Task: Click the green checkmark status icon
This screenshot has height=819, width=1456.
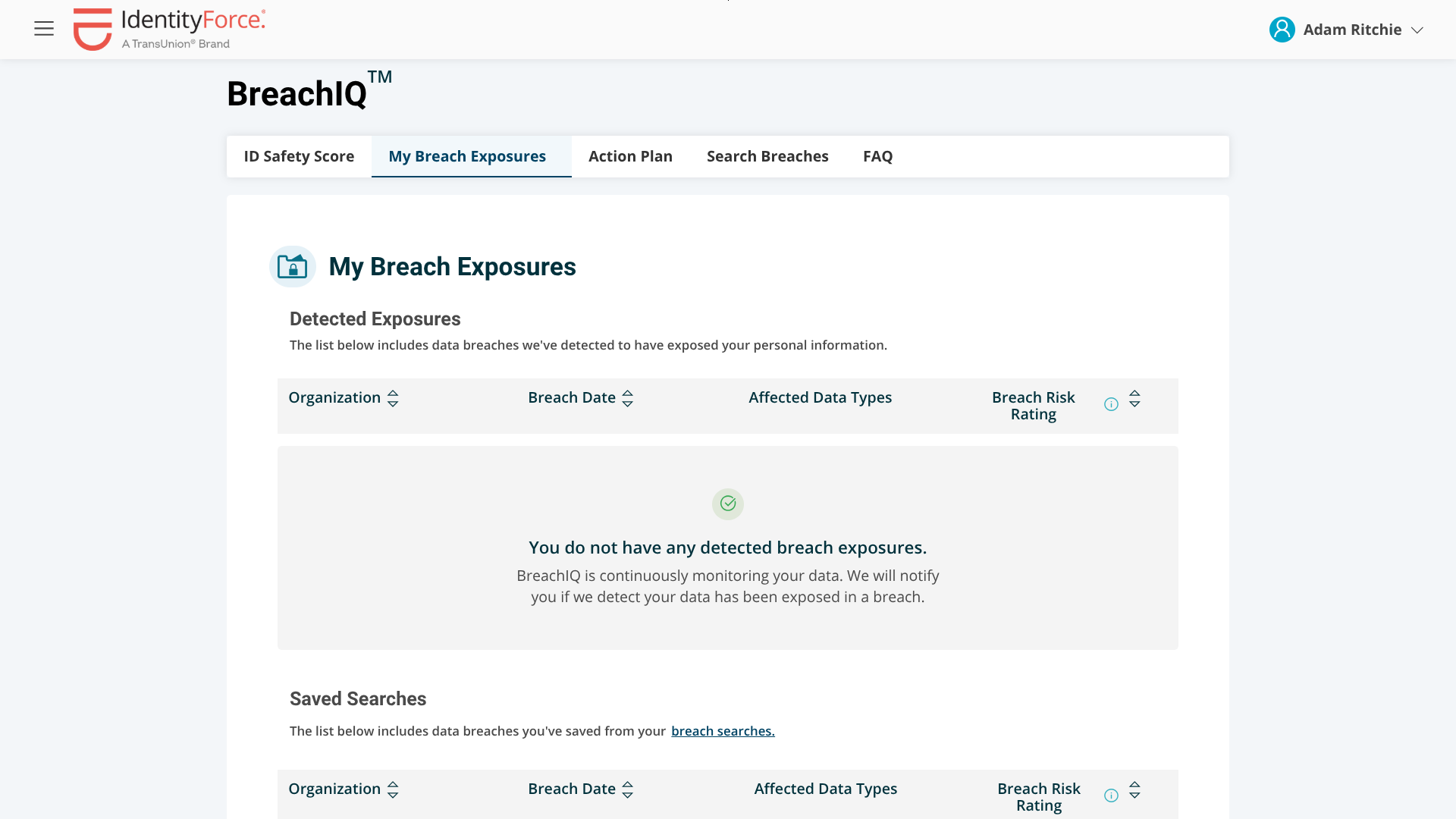Action: click(728, 504)
